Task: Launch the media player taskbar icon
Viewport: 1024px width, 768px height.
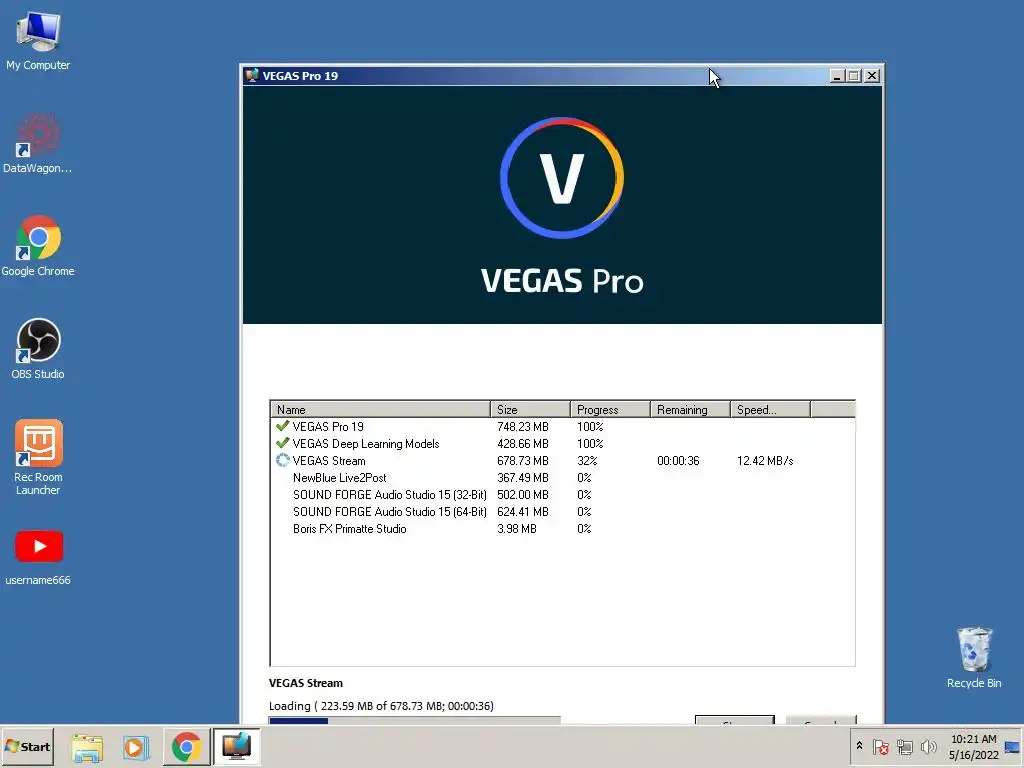Action: [x=136, y=747]
